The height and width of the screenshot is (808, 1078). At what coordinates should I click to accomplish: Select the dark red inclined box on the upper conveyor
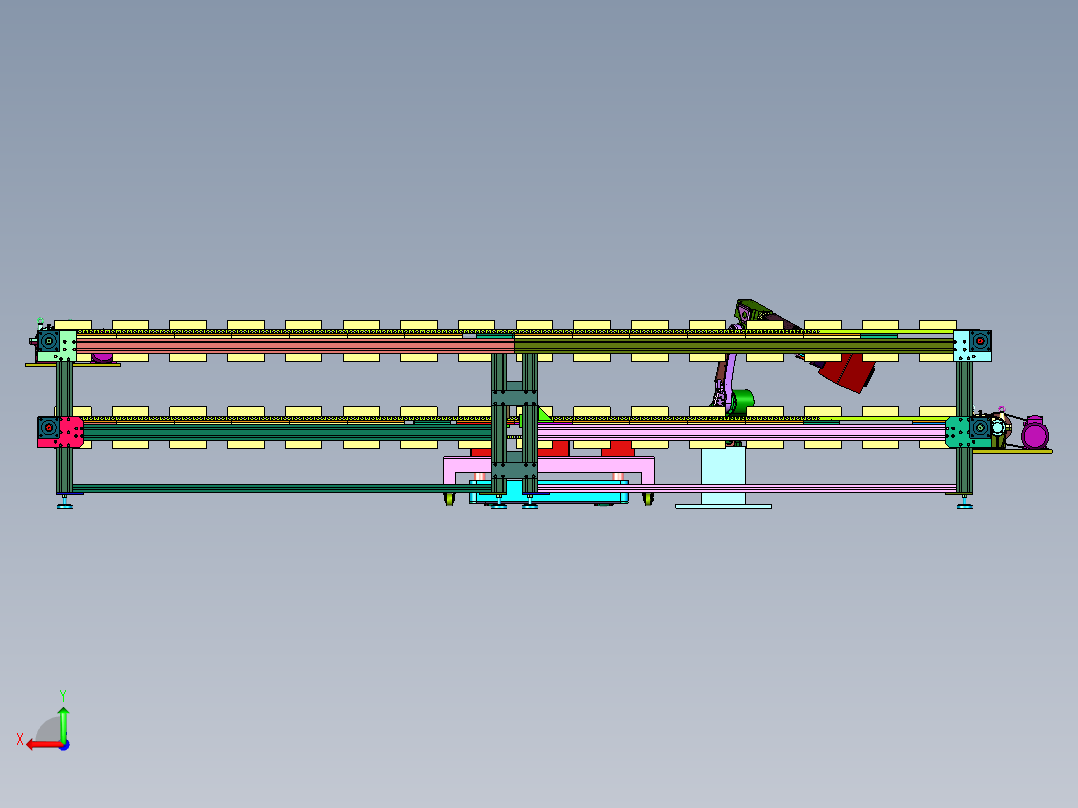(847, 371)
